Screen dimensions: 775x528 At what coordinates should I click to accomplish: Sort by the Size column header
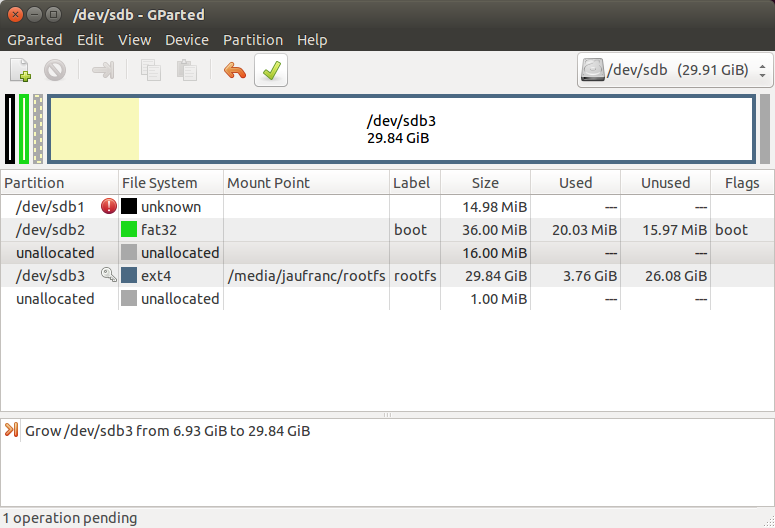click(485, 182)
